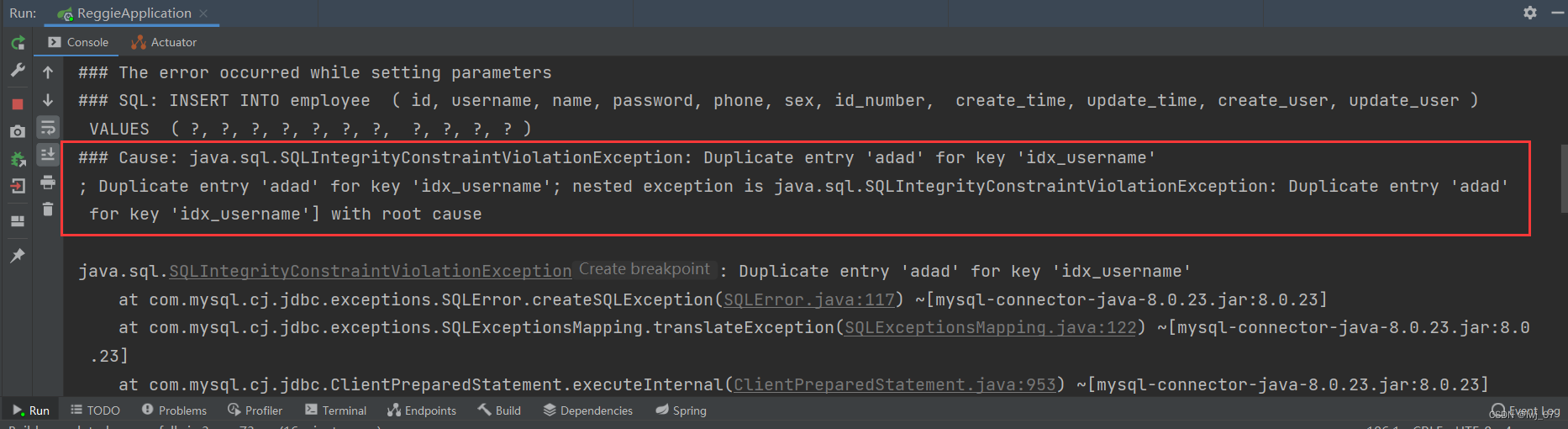Click the console vertical scrollbar
The width and height of the screenshot is (1568, 429).
(1563, 178)
